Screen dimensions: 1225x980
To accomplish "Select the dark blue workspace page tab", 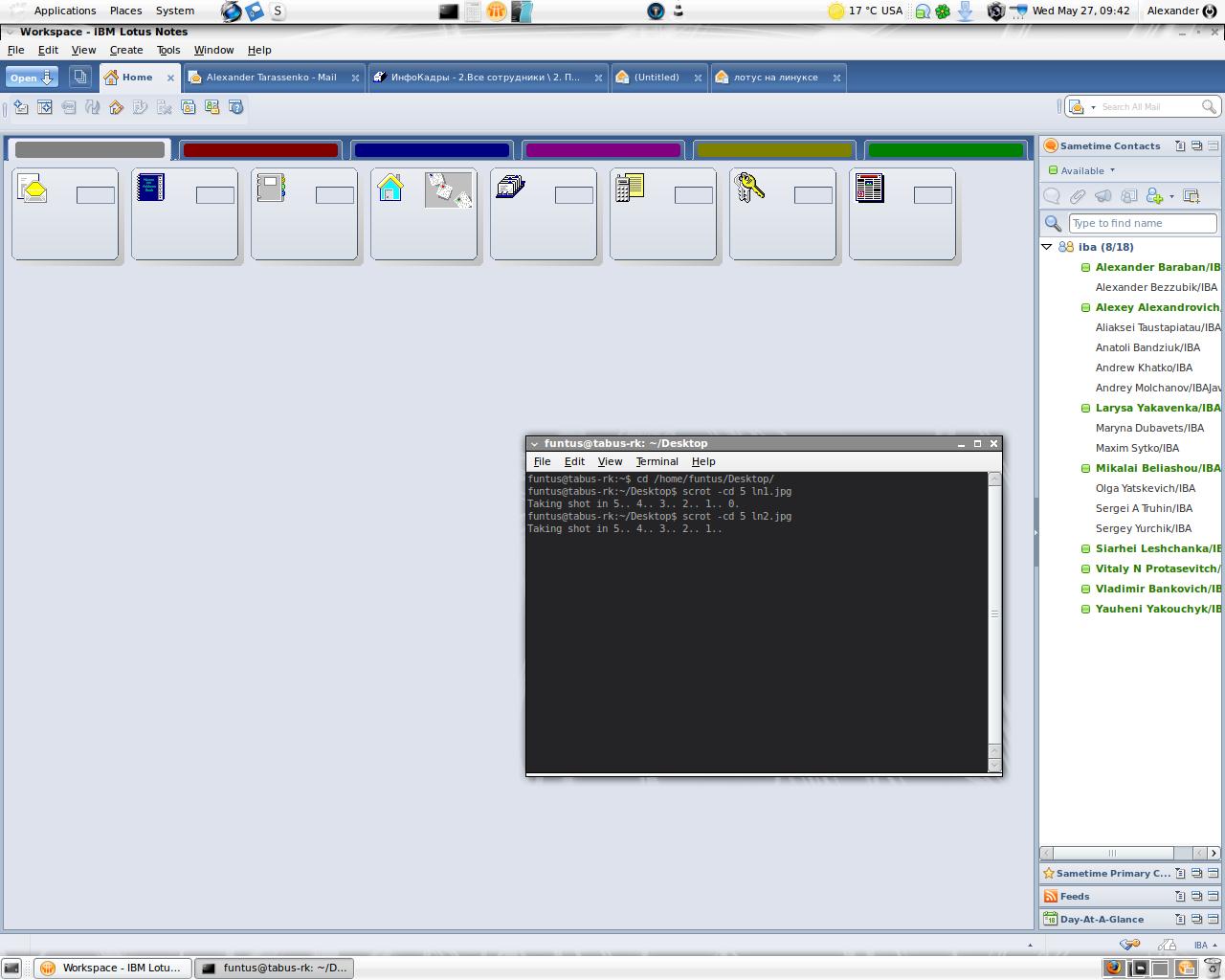I will [432, 150].
